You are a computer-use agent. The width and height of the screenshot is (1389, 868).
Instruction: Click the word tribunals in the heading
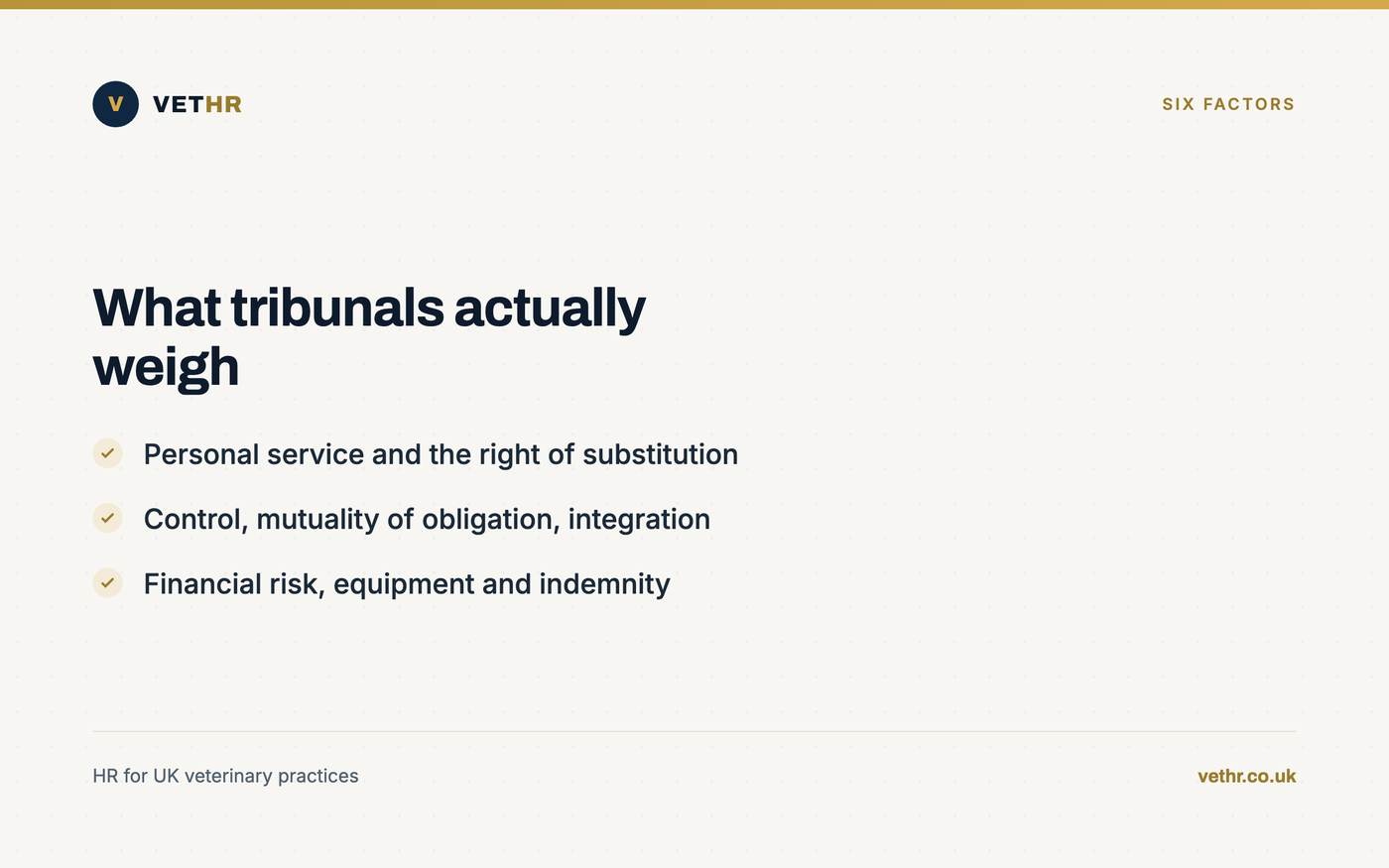point(337,308)
